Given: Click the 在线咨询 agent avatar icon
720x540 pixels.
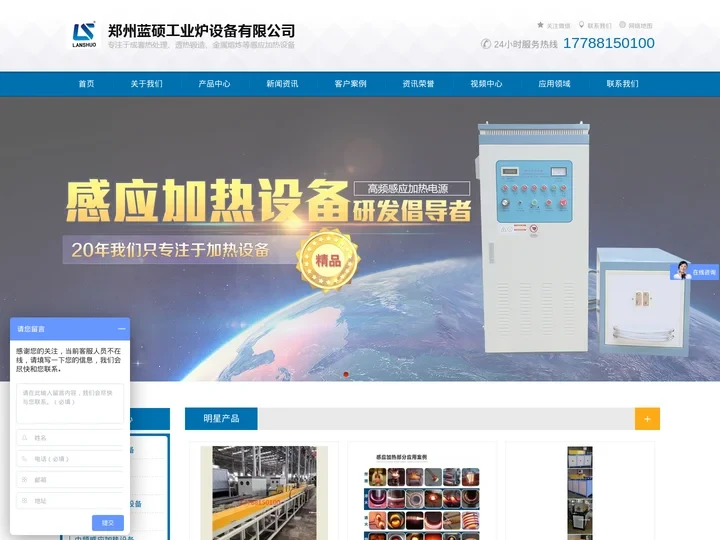Looking at the screenshot, I should [x=682, y=270].
